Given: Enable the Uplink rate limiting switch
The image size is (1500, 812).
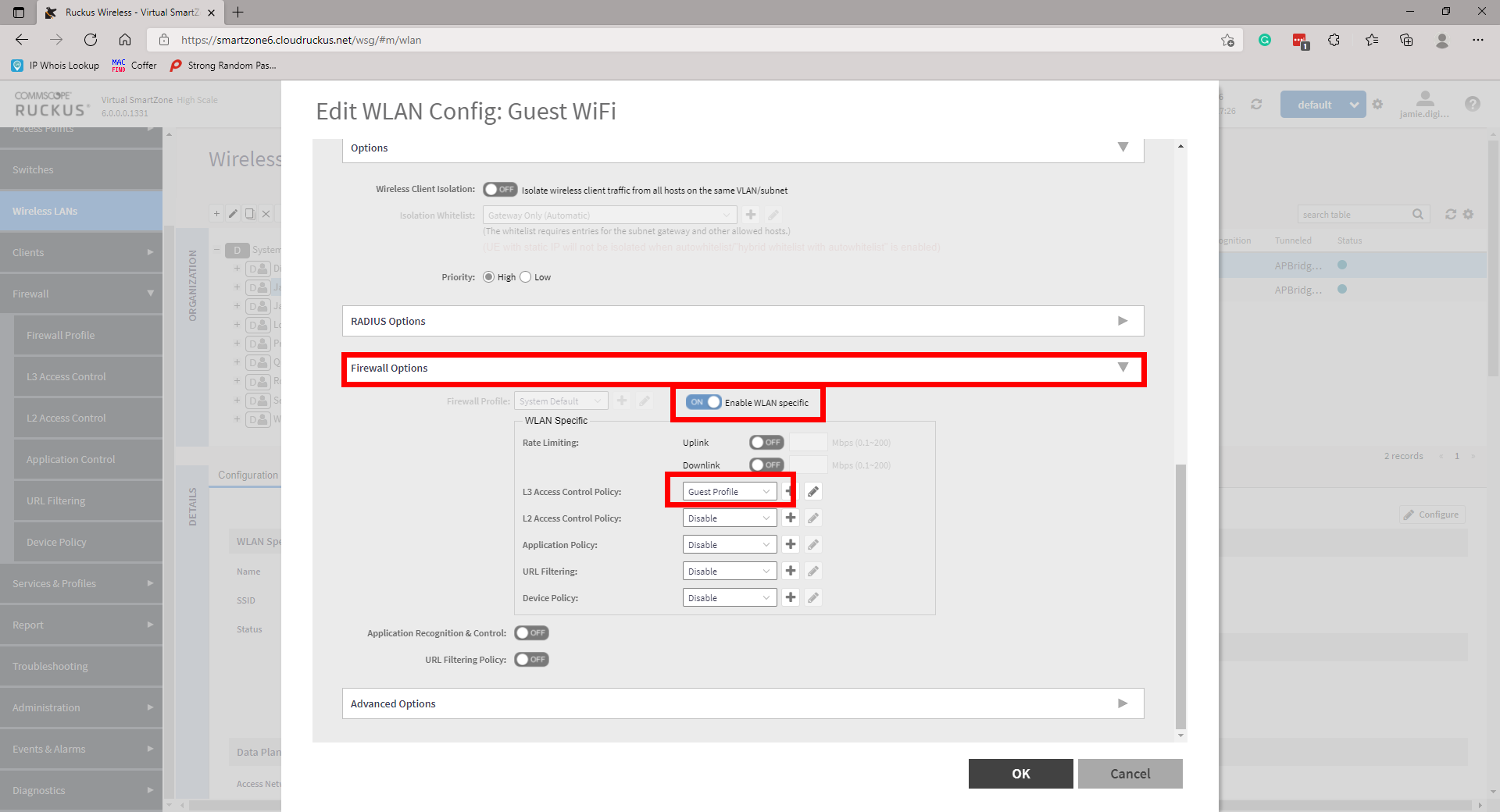Looking at the screenshot, I should click(766, 443).
